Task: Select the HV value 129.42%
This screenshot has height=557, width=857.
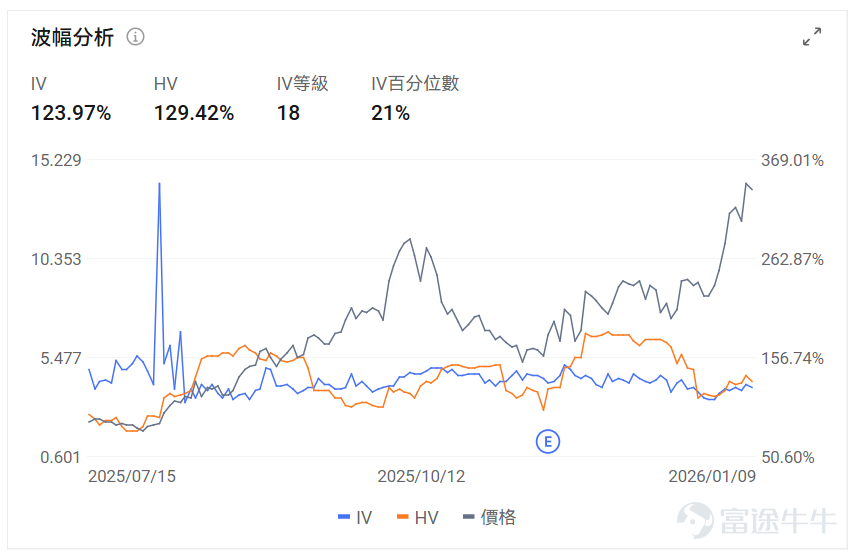Action: click(194, 113)
